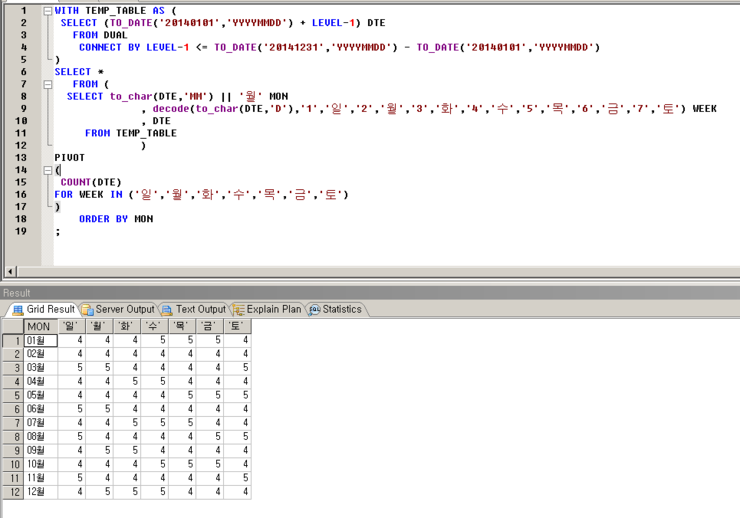Switch to the Grid Result tab

point(43,310)
